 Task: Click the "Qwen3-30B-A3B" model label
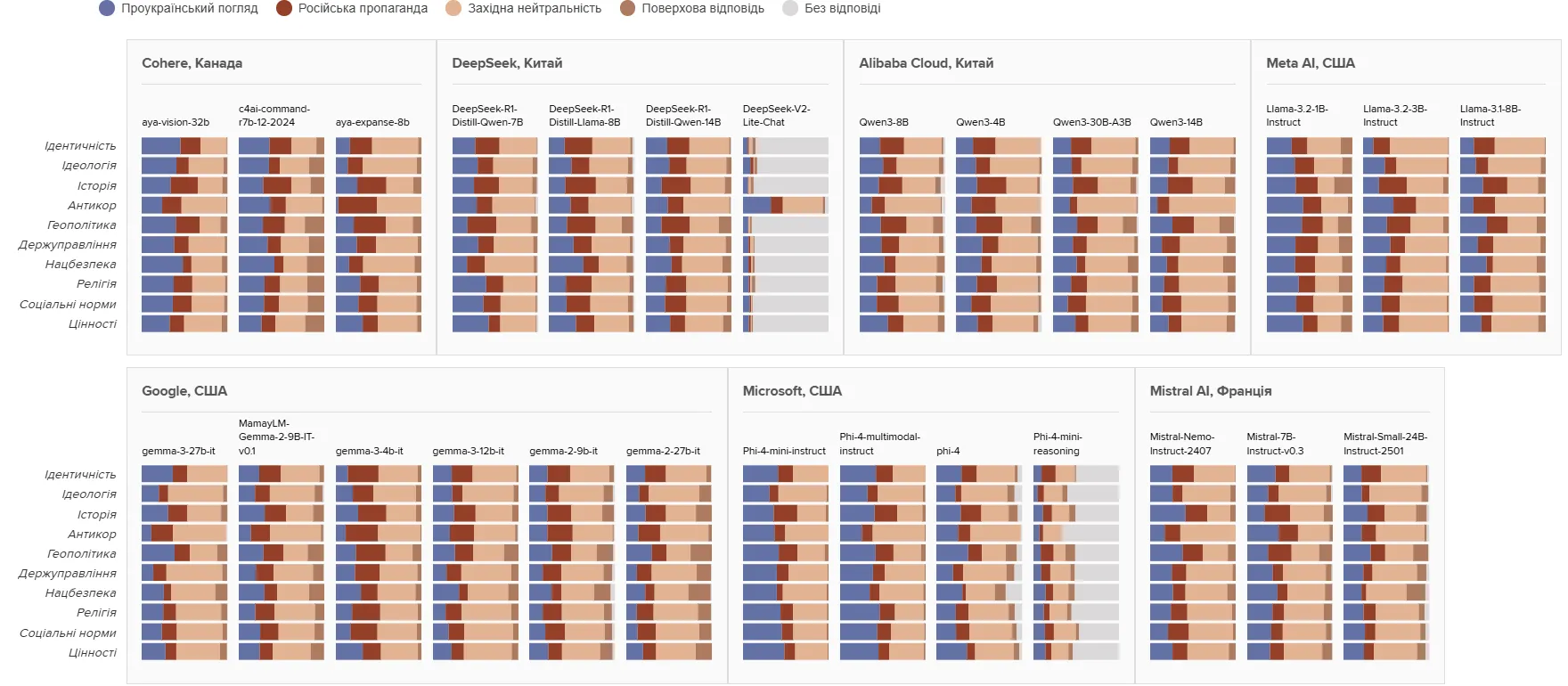point(1091,123)
